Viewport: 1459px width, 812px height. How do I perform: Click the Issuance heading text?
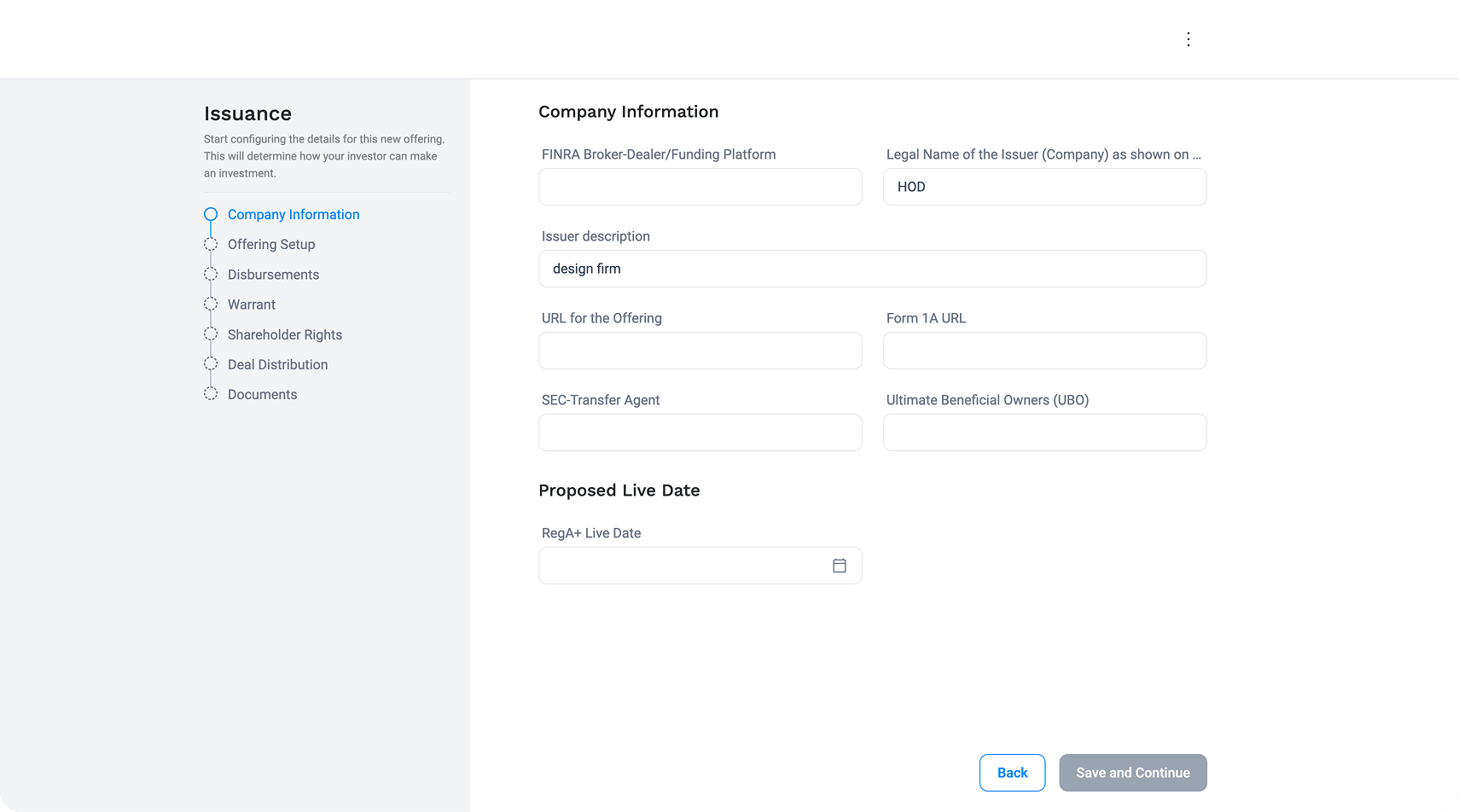pyautogui.click(x=247, y=113)
